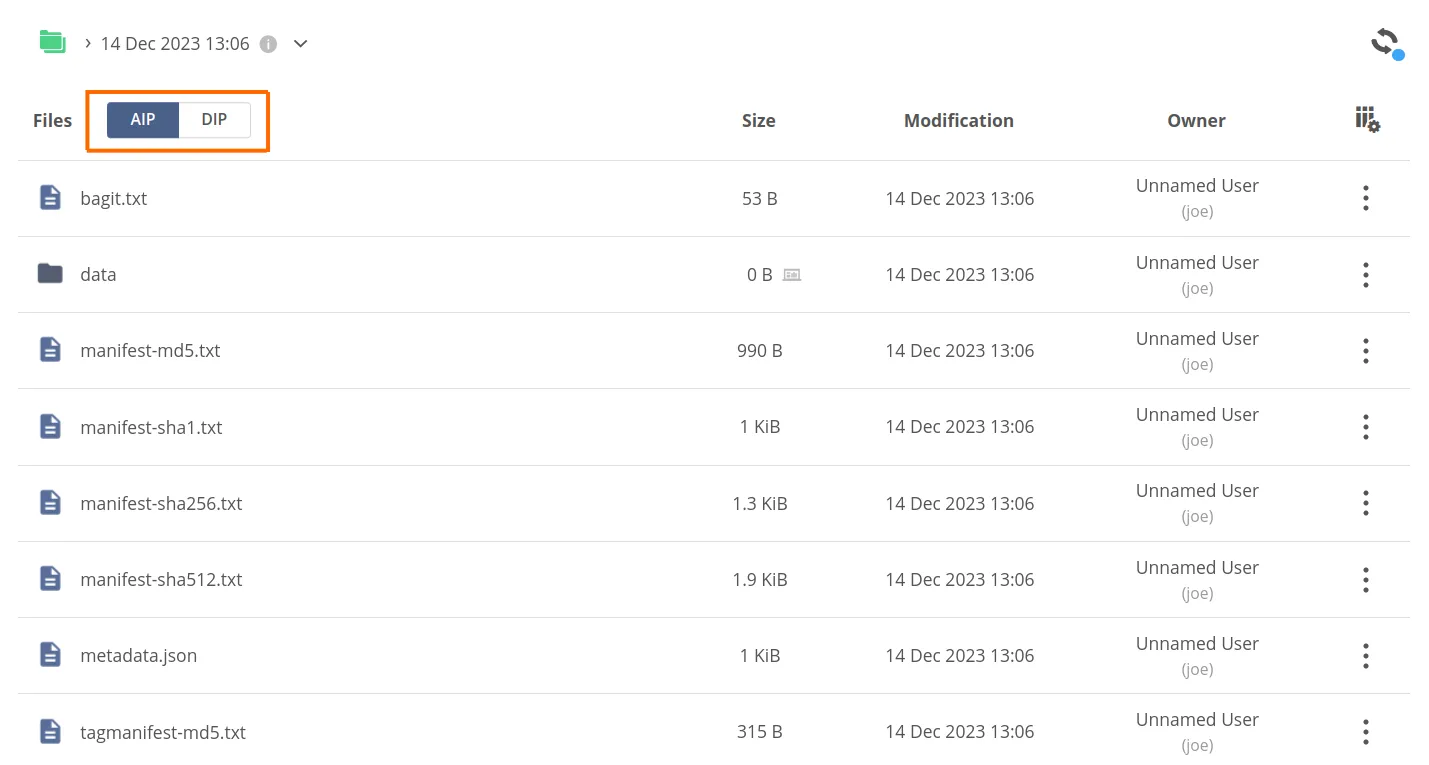Open the actions menu for the data folder
This screenshot has width=1429, height=765.
coord(1366,275)
